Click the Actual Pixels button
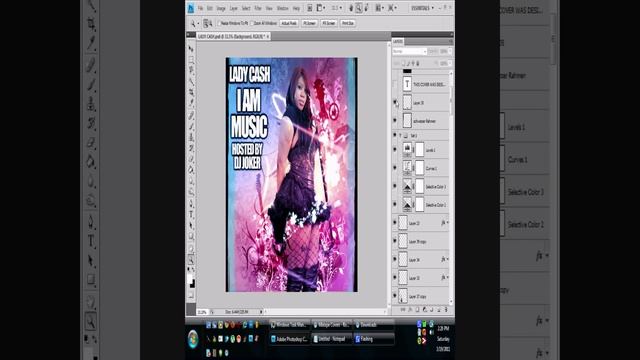The width and height of the screenshot is (640, 360). [x=289, y=23]
